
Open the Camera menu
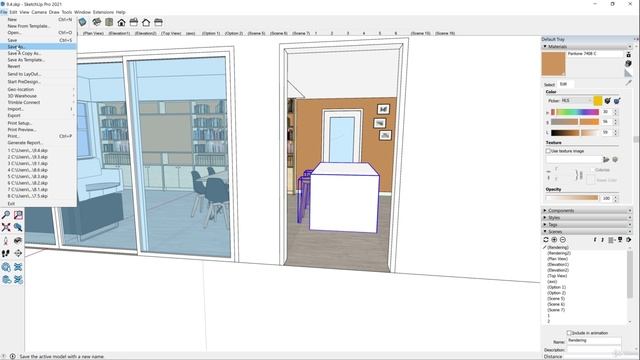pos(39,12)
